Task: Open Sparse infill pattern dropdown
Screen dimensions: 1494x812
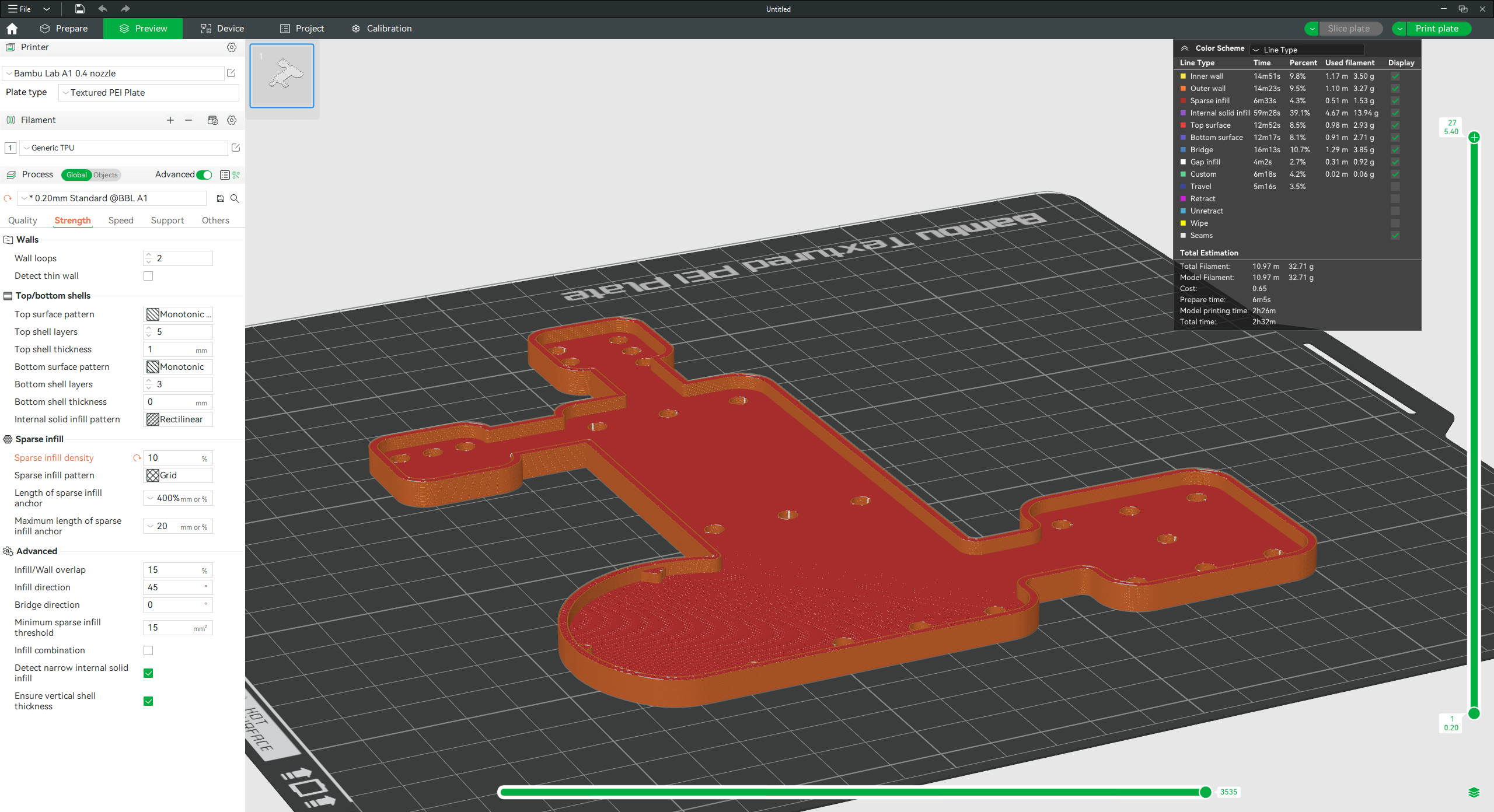Action: pos(178,475)
